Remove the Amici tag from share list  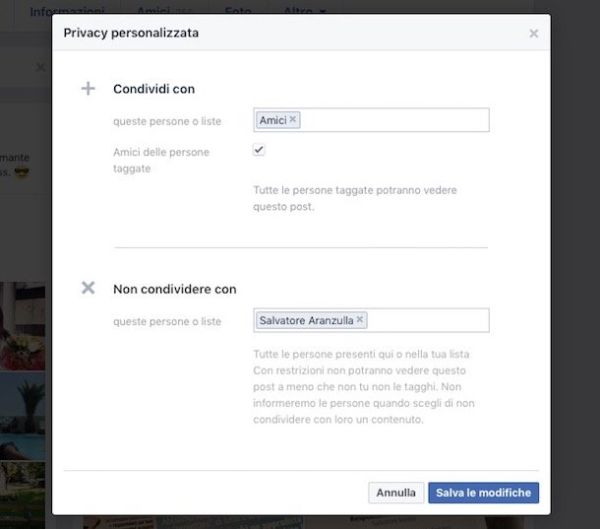tap(293, 120)
